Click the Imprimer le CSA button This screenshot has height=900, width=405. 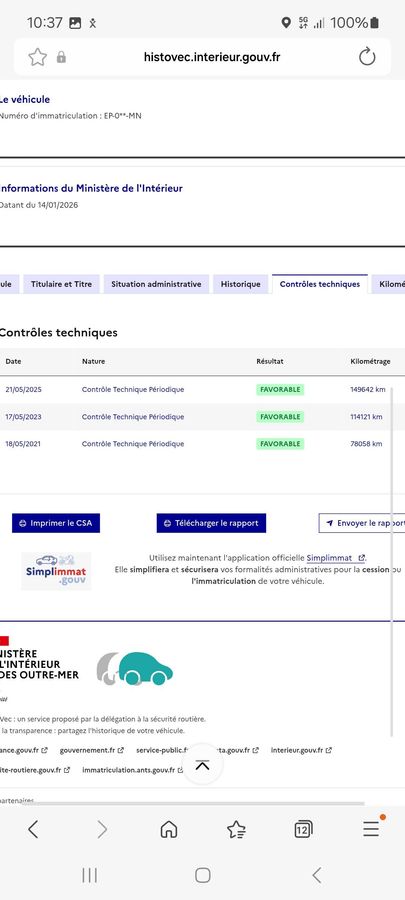tap(56, 523)
